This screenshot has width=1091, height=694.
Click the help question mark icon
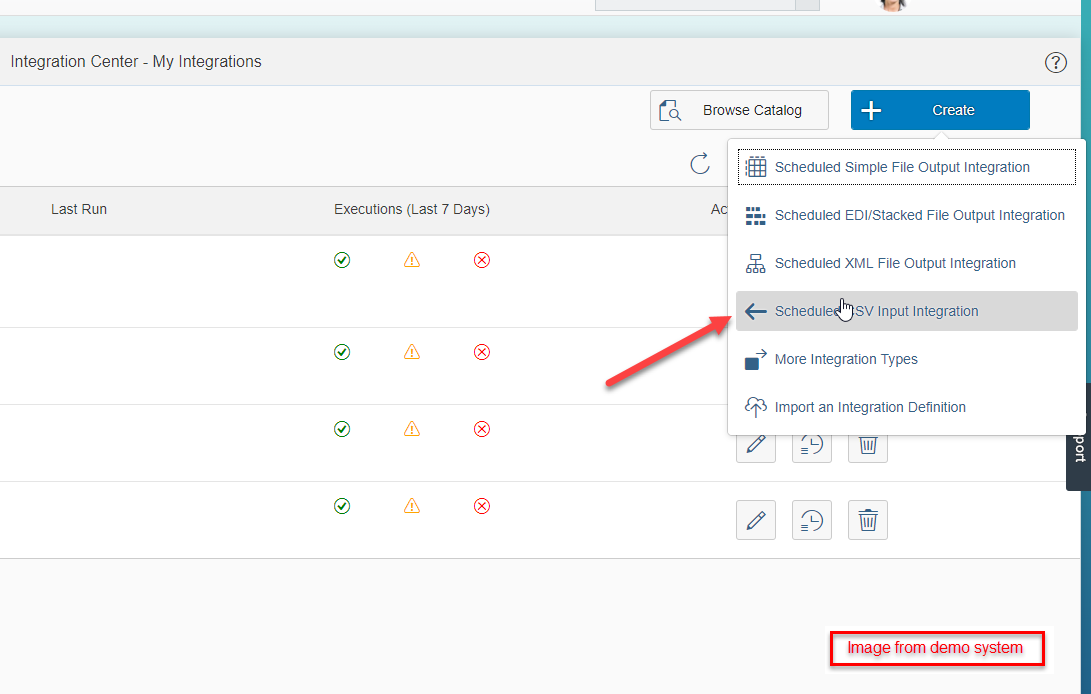pos(1056,63)
